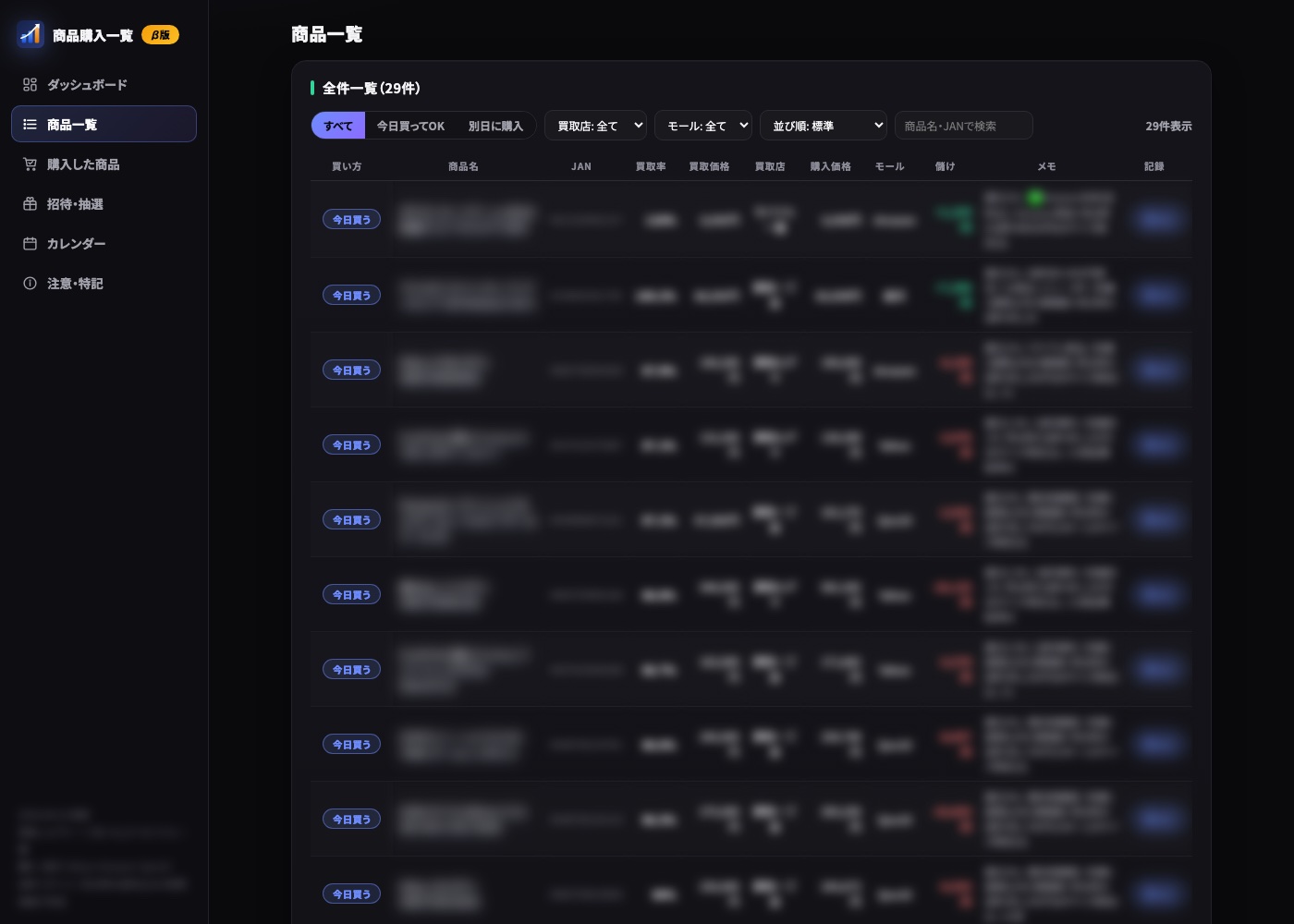Click the β版 badge
This screenshot has height=924, width=1294.
pos(160,35)
